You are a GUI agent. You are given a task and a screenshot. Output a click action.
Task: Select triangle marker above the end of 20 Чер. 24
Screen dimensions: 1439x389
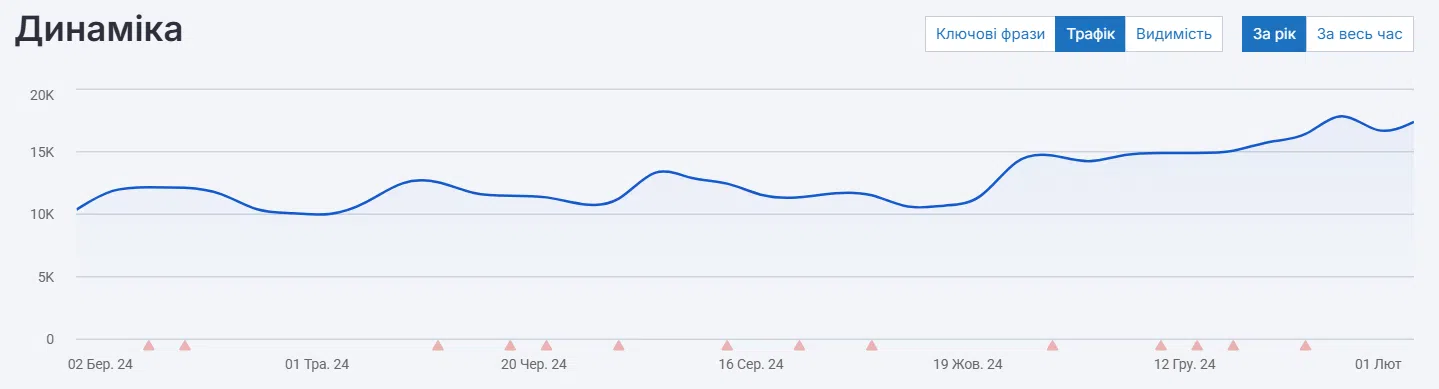546,345
